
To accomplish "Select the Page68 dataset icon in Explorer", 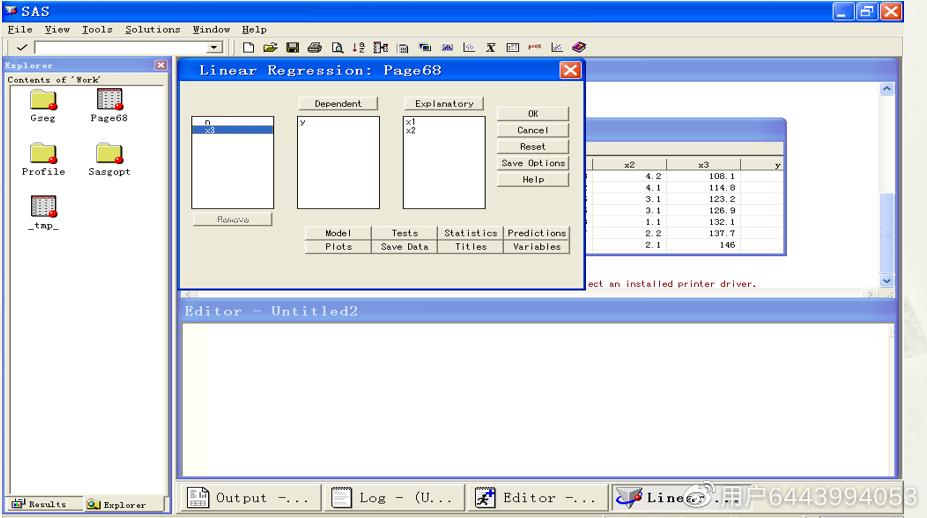I will point(109,100).
